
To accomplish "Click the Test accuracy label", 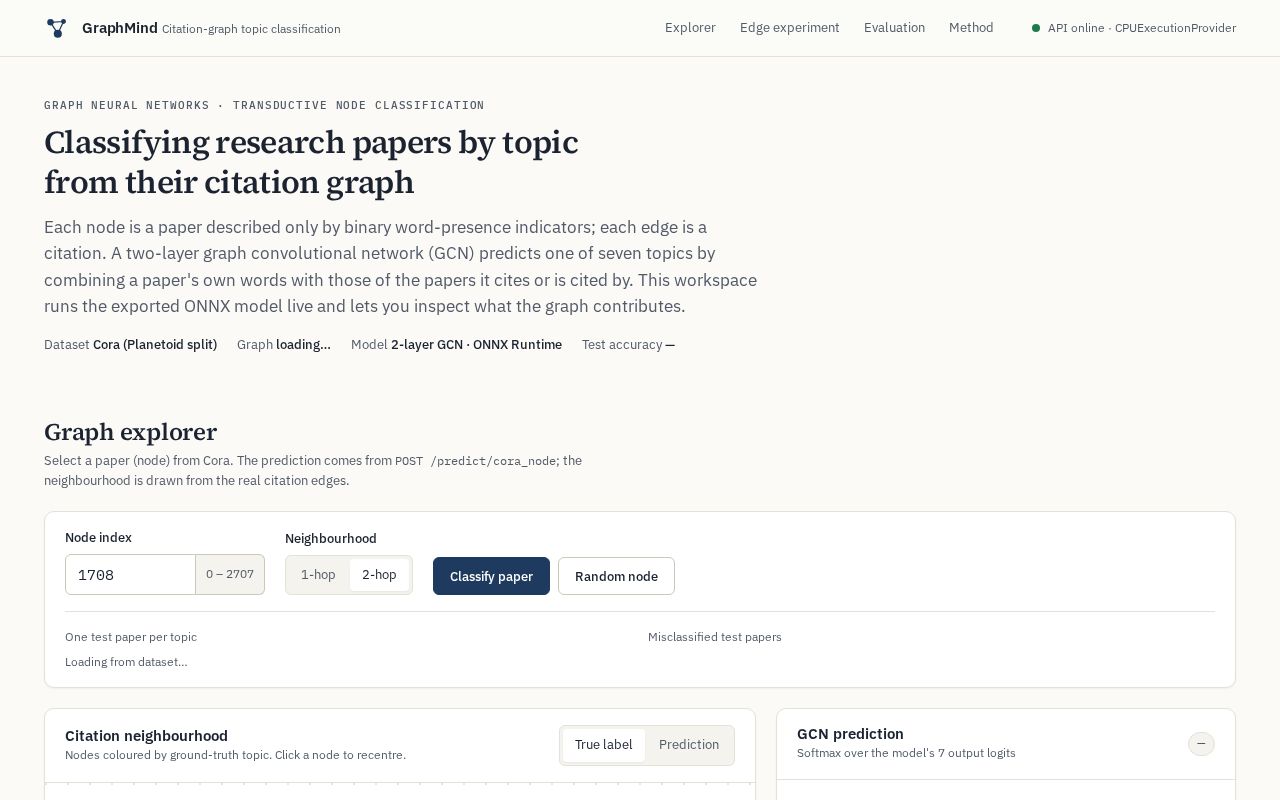I will coord(622,345).
